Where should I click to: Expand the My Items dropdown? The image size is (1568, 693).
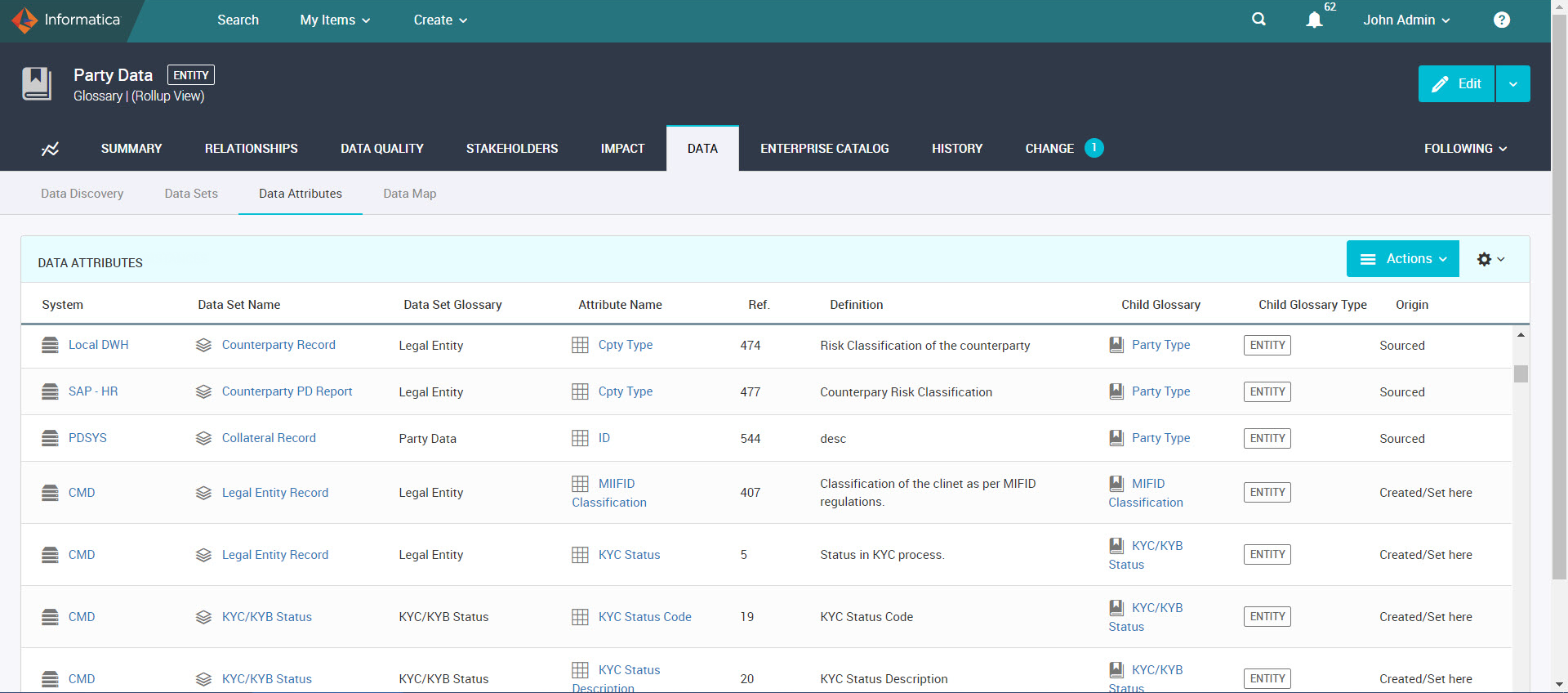coord(335,20)
